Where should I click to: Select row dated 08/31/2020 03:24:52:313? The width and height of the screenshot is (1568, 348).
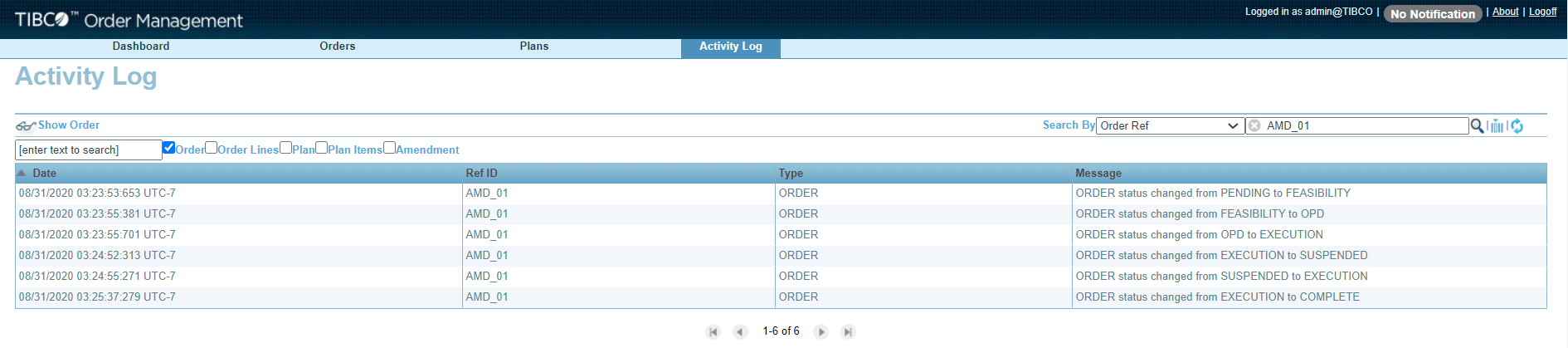coord(781,256)
